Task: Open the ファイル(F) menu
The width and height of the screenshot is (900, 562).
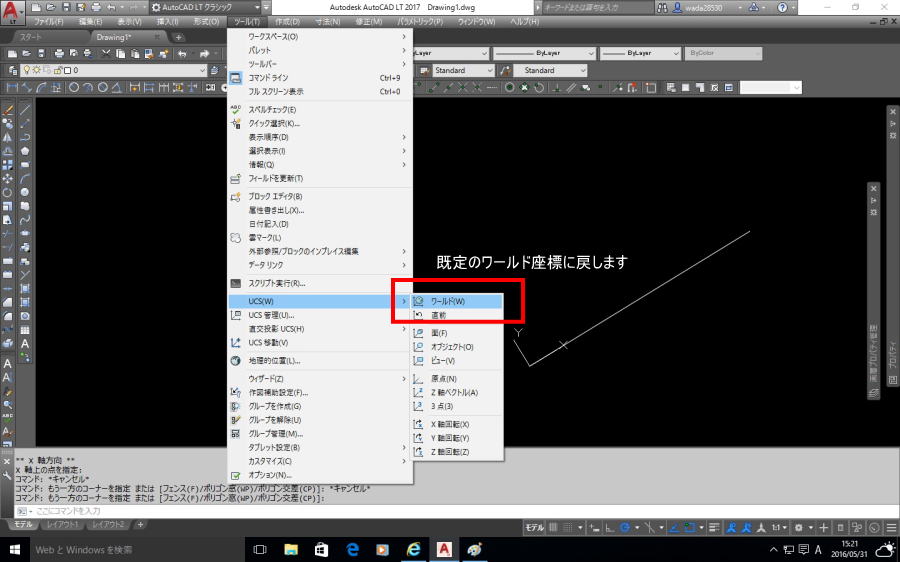Action: (x=48, y=22)
